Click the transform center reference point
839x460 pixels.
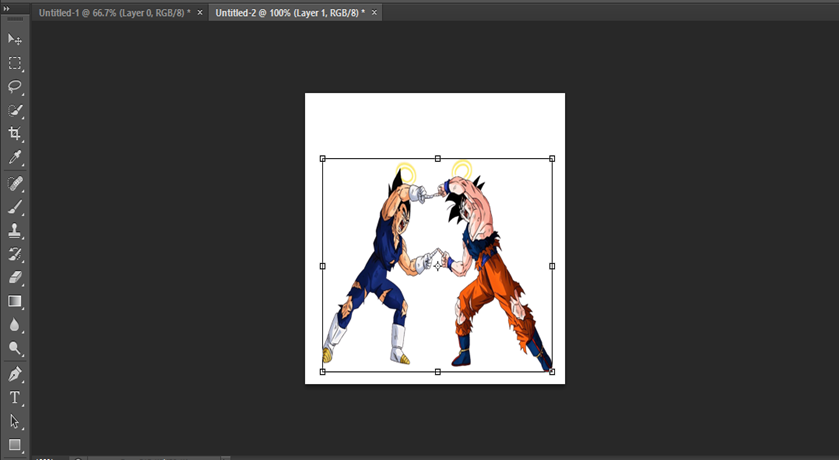(438, 266)
